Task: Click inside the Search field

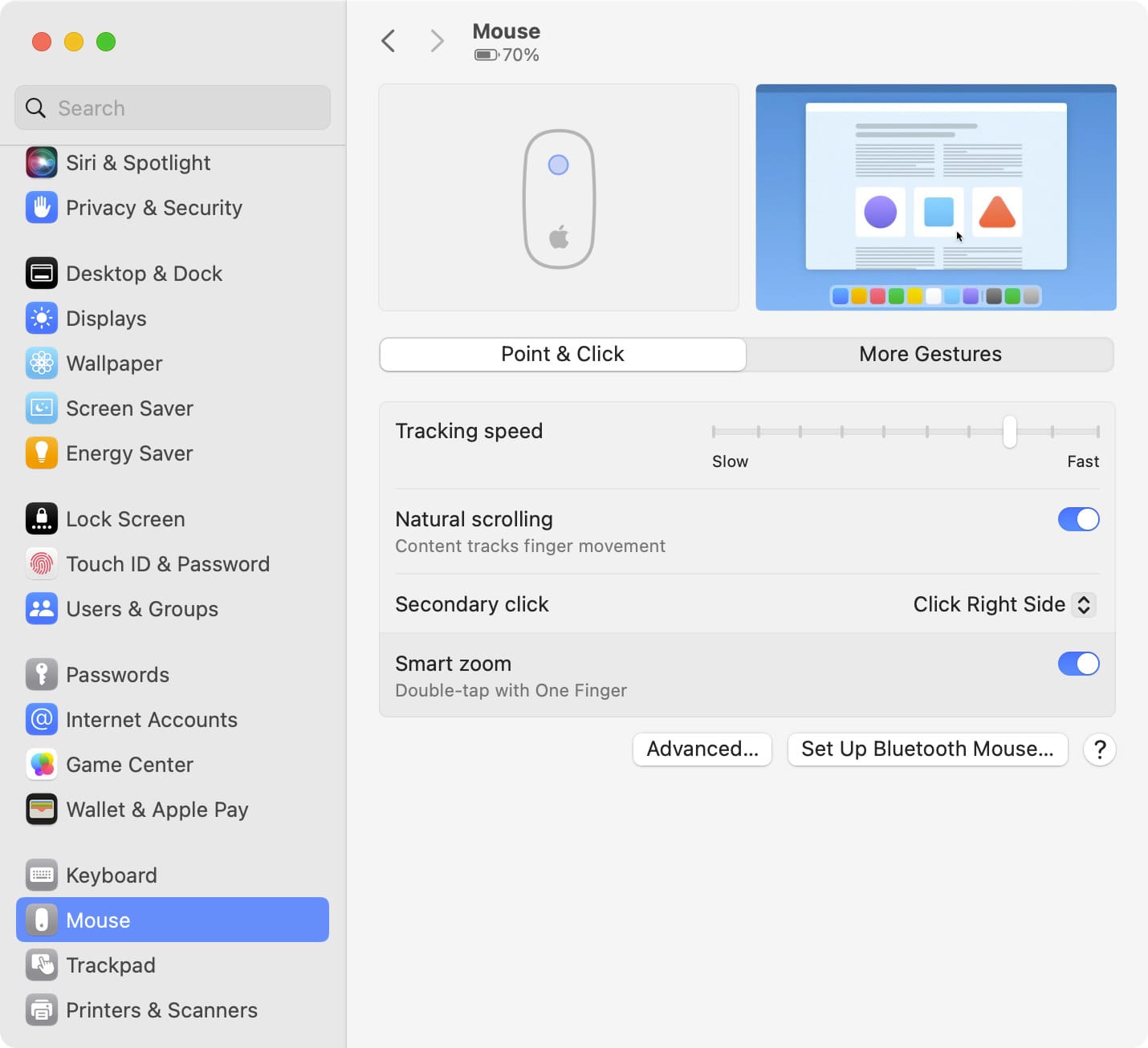Action: pos(172,108)
